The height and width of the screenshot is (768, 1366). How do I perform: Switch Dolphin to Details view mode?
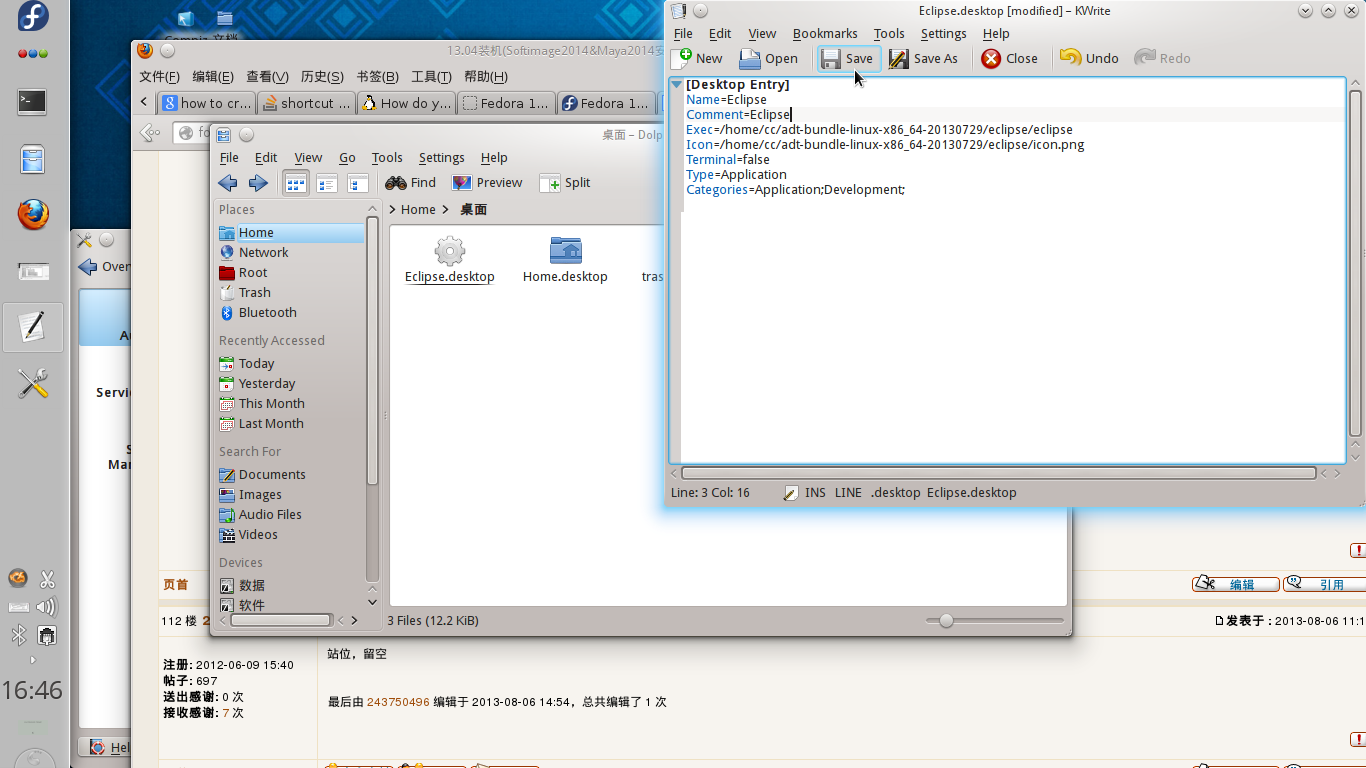click(x=358, y=183)
